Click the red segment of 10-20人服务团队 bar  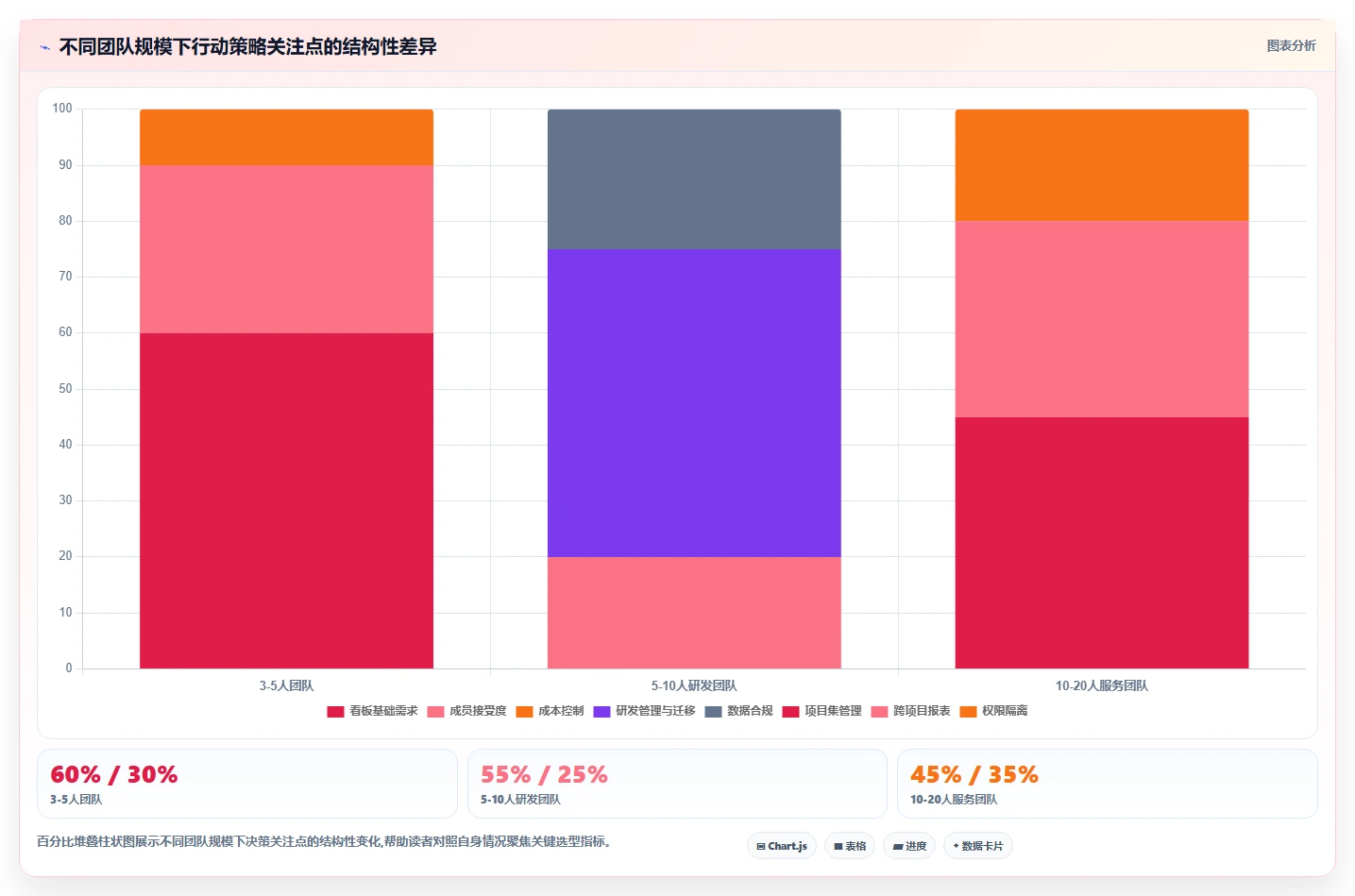coord(1102,543)
